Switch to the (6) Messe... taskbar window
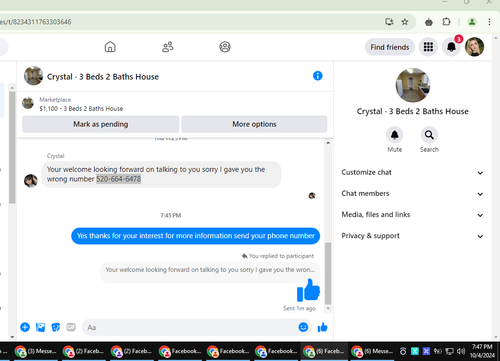The image size is (500, 361). [372, 351]
